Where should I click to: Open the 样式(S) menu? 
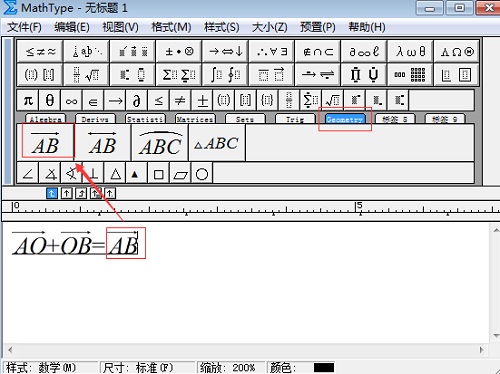(x=222, y=27)
